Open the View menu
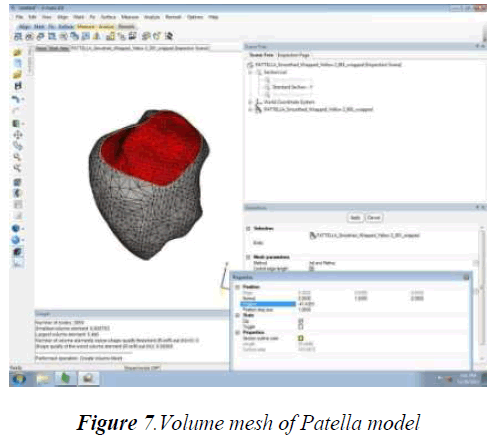492x438 pixels. click(x=47, y=17)
